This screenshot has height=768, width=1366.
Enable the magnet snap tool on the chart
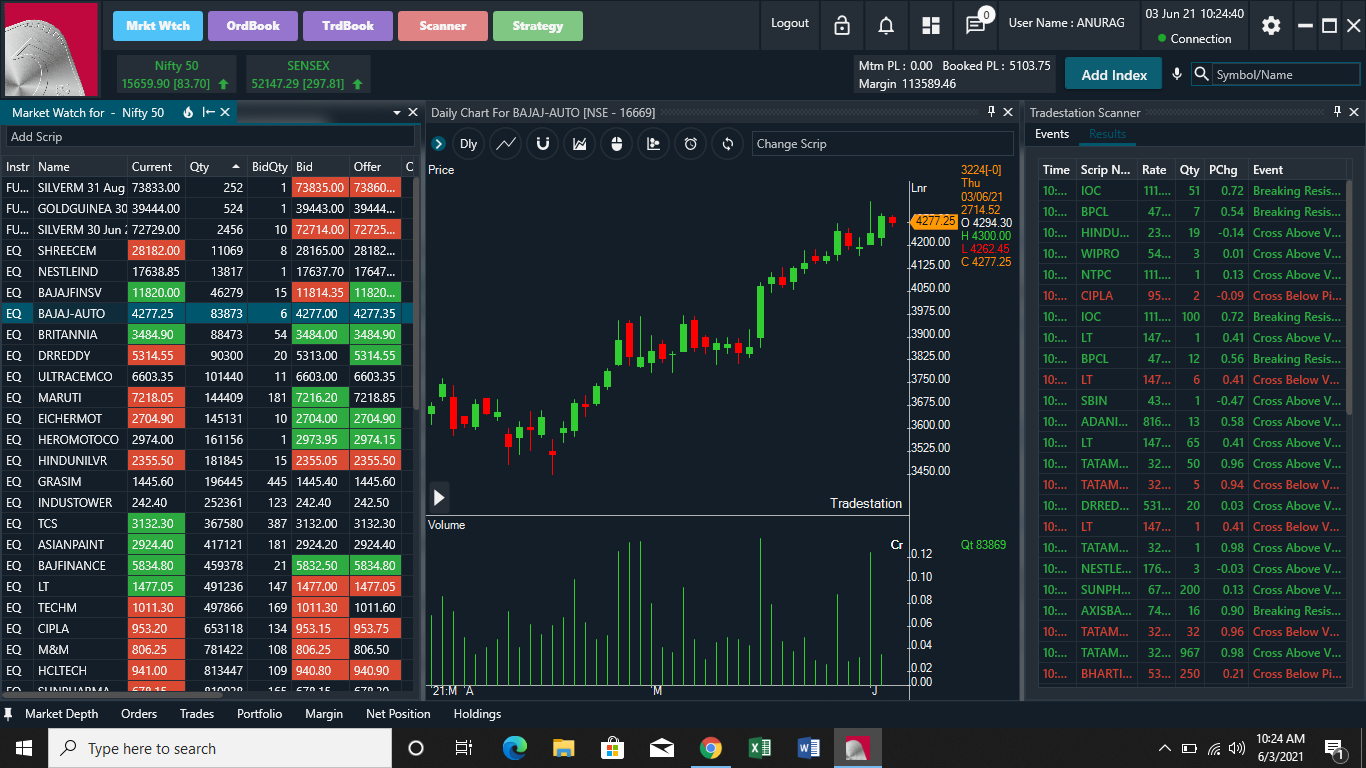(x=542, y=143)
